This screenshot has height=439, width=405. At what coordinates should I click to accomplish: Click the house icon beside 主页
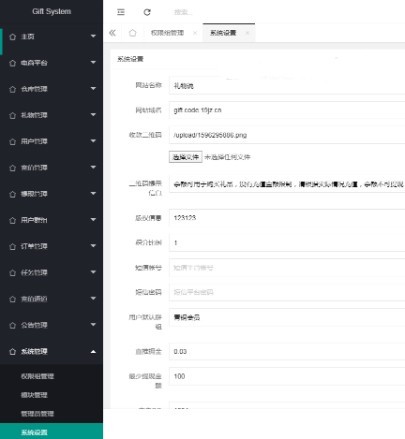[x=13, y=37]
